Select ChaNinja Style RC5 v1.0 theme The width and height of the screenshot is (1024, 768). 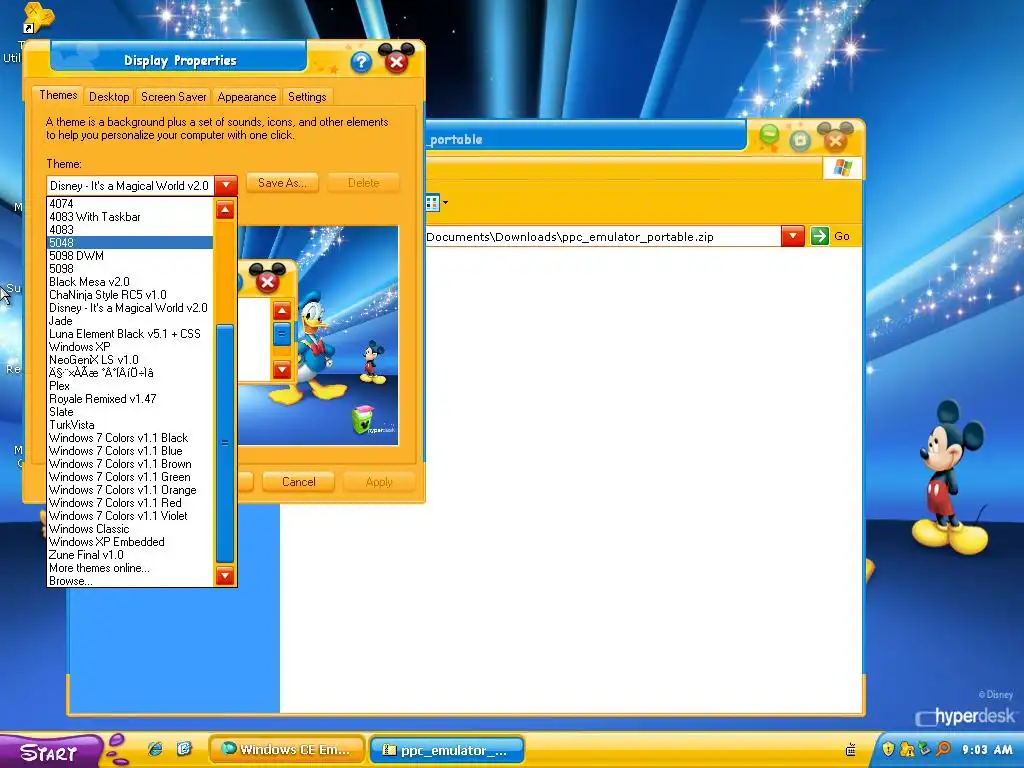coord(131,295)
